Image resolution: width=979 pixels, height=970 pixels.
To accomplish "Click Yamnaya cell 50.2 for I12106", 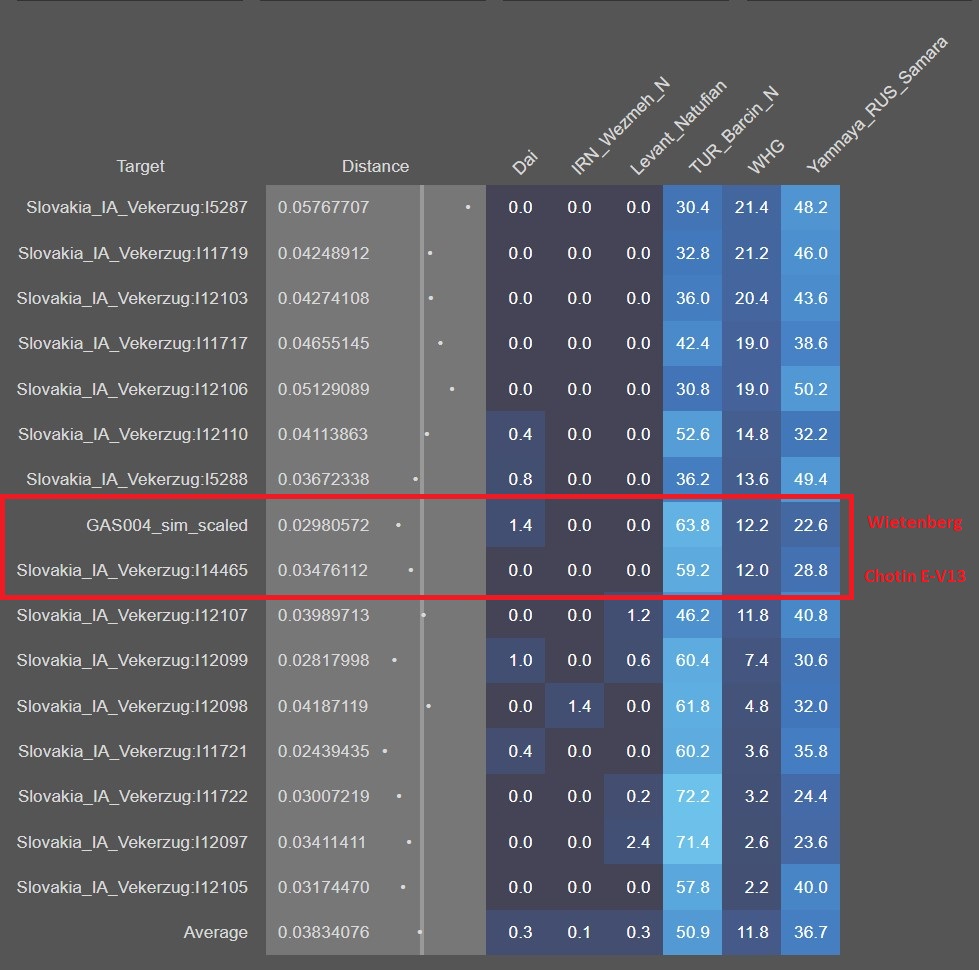I will point(810,389).
